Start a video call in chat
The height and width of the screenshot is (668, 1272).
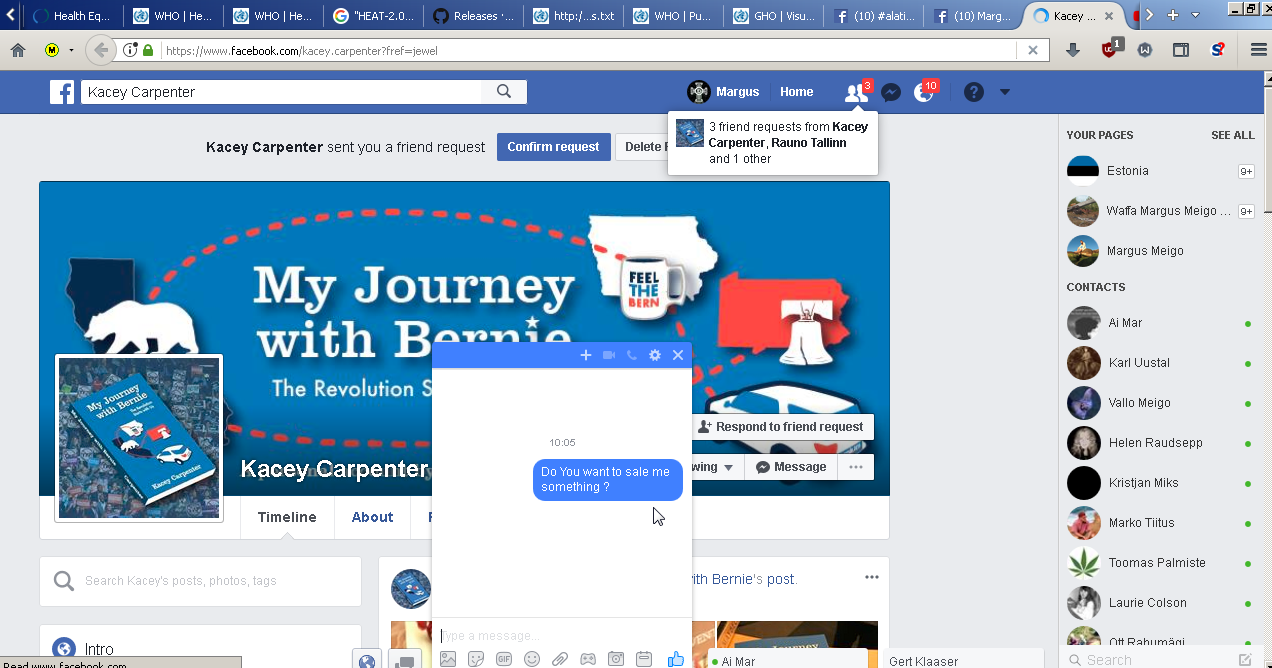pyautogui.click(x=609, y=355)
